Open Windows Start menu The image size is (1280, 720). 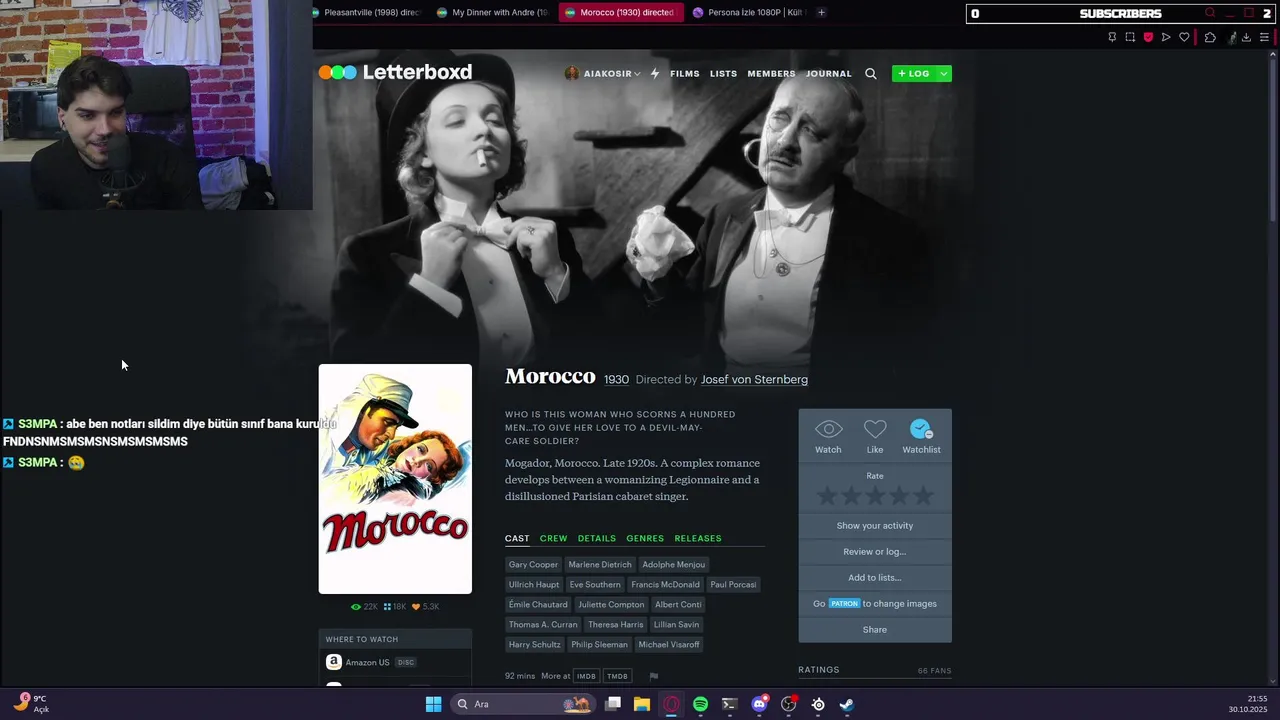433,704
